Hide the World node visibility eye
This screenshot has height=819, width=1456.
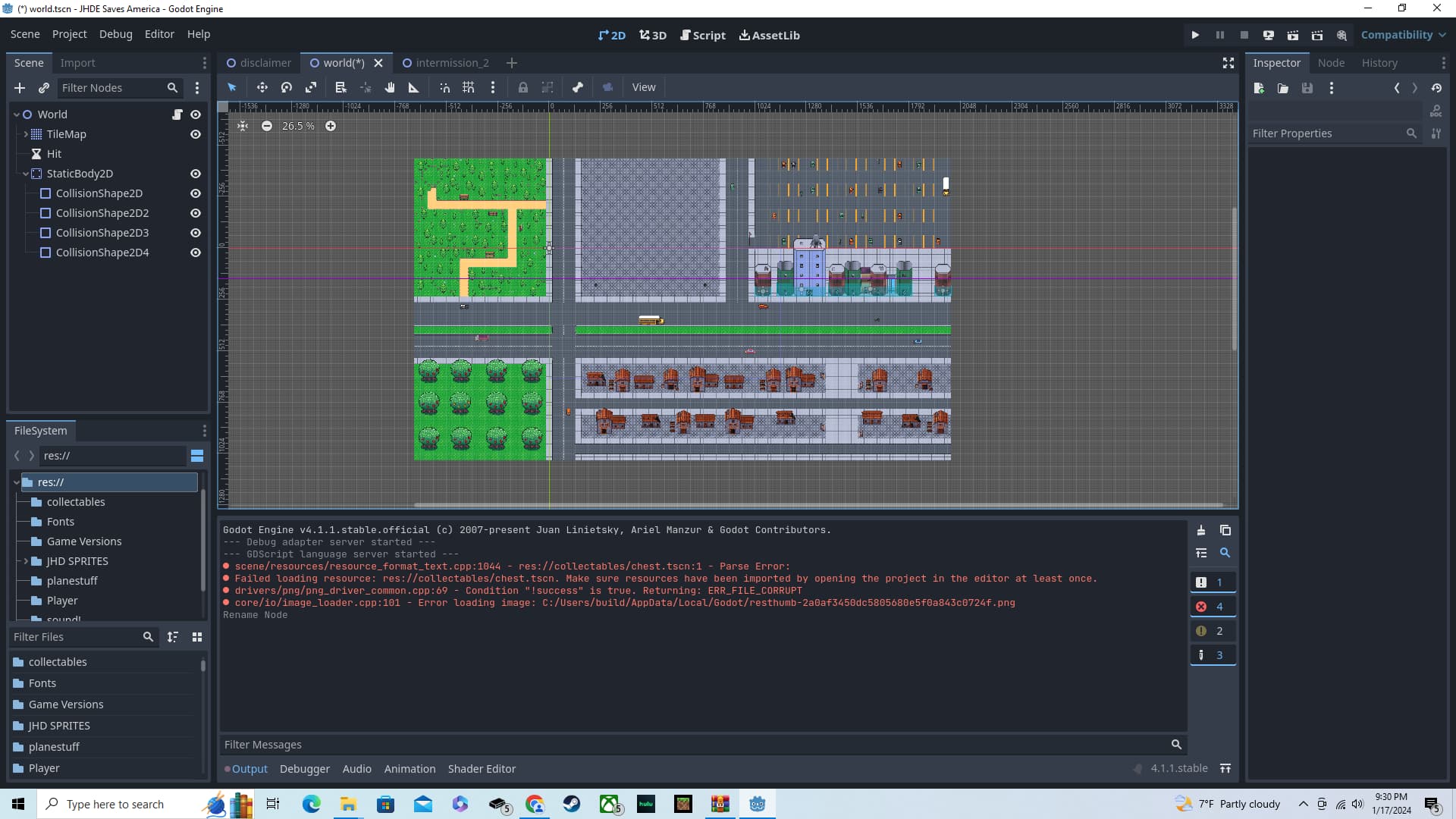click(196, 115)
